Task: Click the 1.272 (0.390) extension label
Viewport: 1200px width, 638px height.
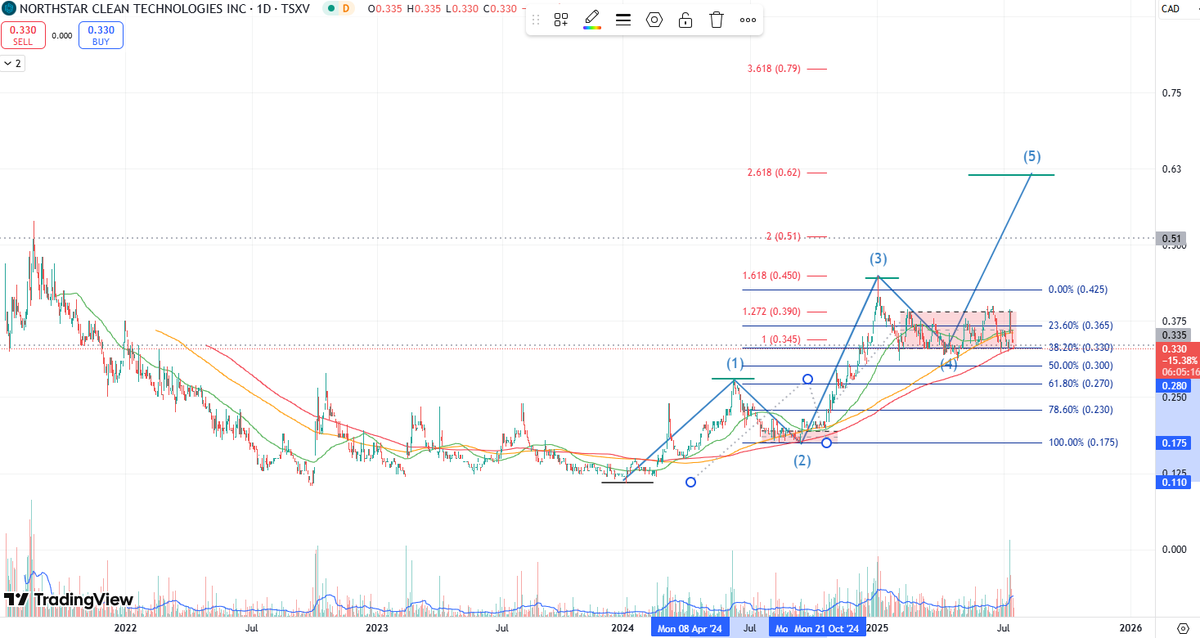Action: point(771,311)
